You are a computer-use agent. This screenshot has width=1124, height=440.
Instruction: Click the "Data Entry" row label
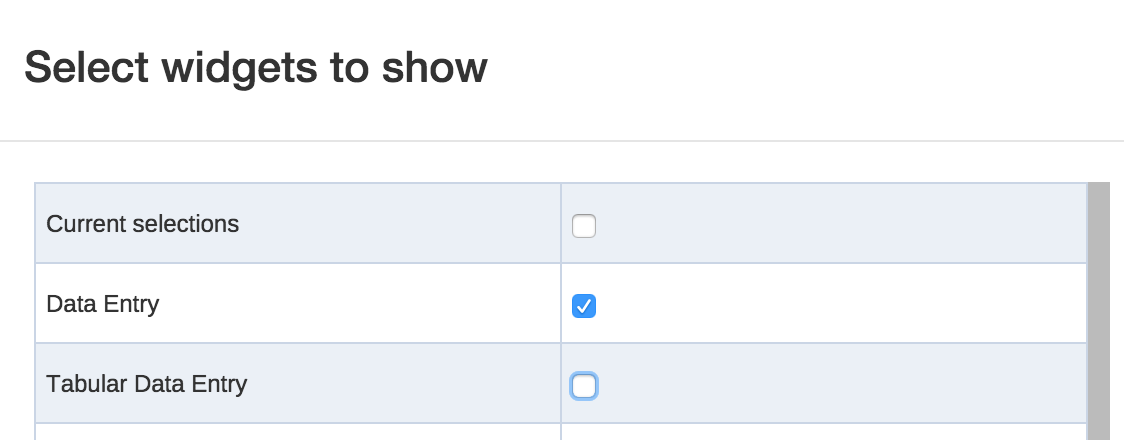(x=103, y=304)
